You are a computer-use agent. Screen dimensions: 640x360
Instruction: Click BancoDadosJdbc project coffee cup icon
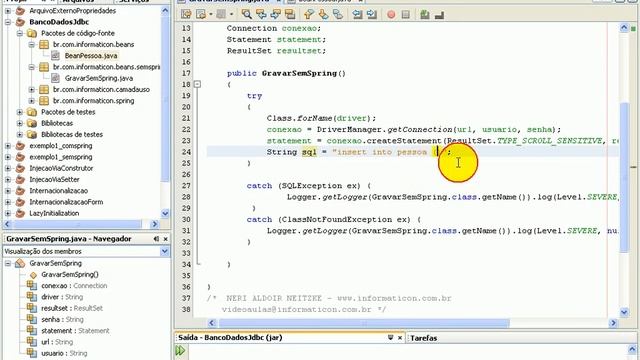point(20,22)
